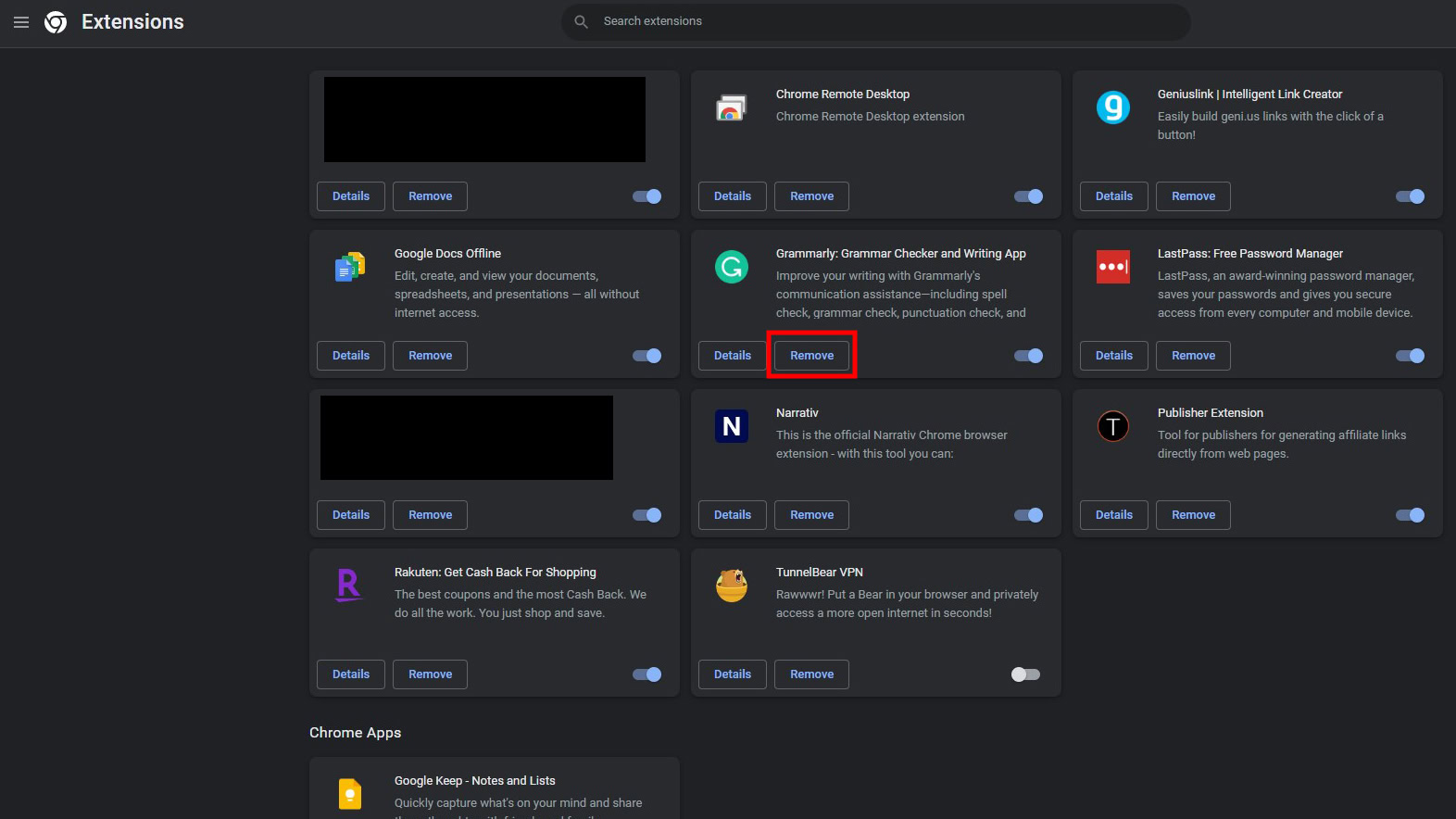Remove the Geniuslink extension
Screen dimensions: 1456x819
click(1194, 196)
